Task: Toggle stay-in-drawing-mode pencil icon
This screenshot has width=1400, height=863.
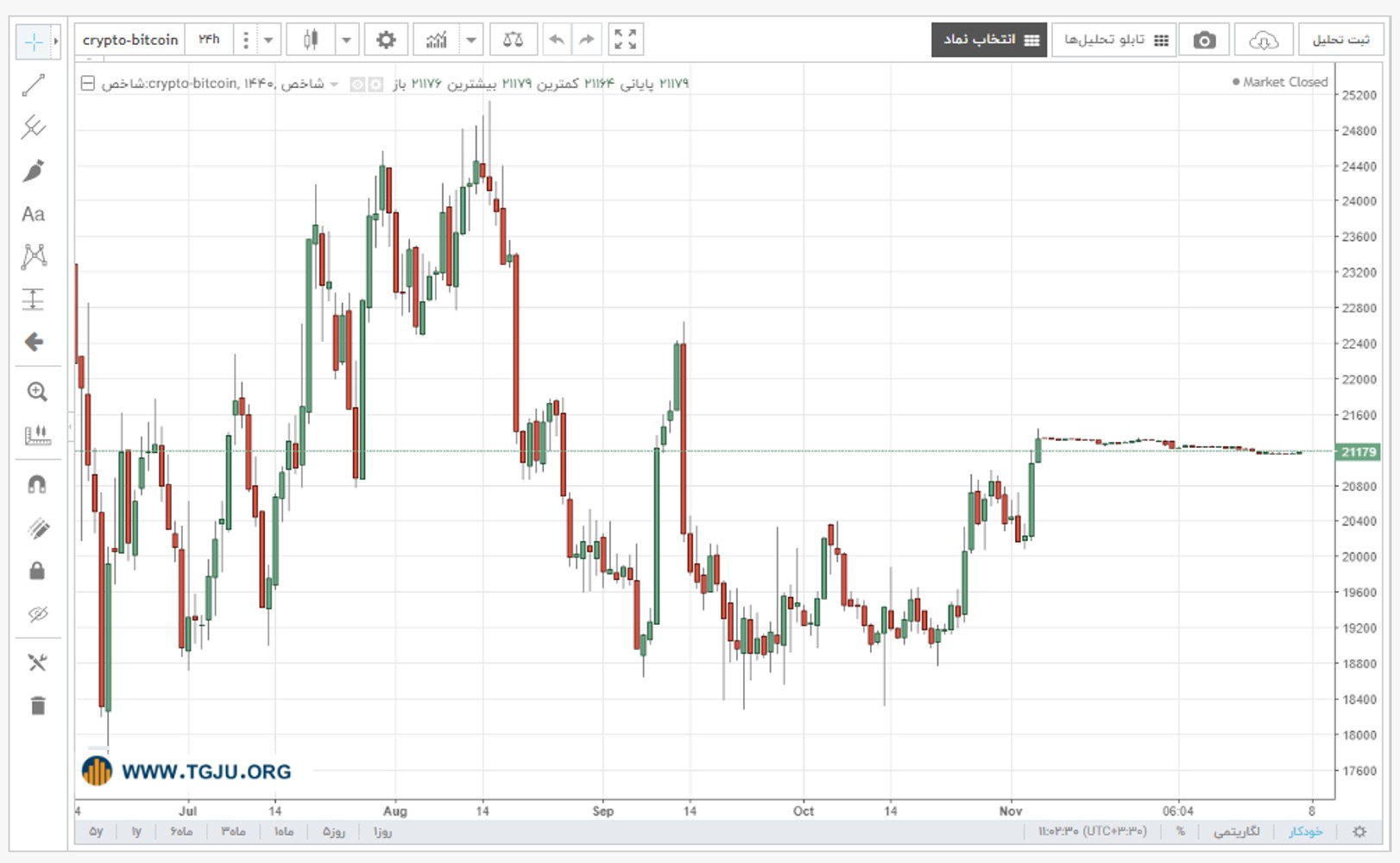Action: coord(37,528)
